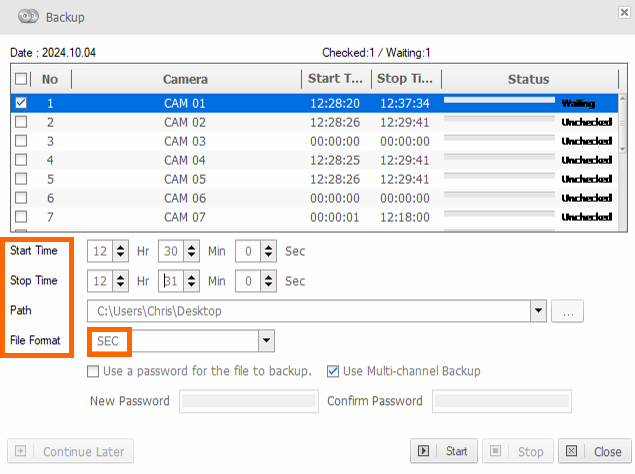Click the Status column header
This screenshot has width=635, height=474.
point(529,79)
